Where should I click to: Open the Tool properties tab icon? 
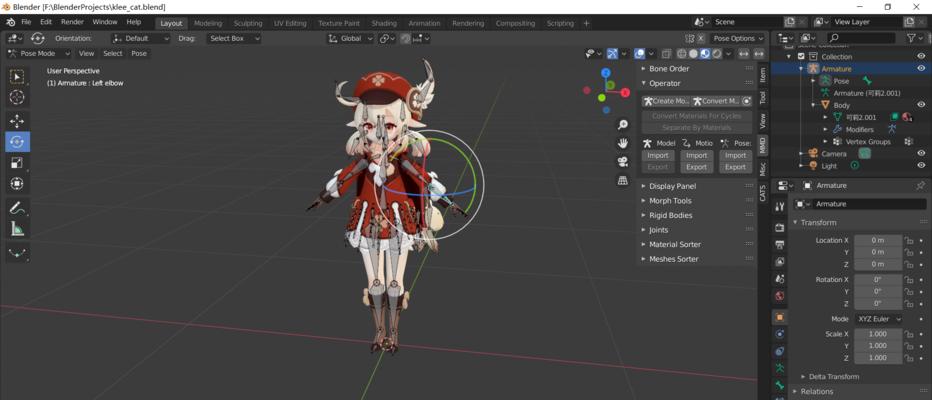pos(780,206)
